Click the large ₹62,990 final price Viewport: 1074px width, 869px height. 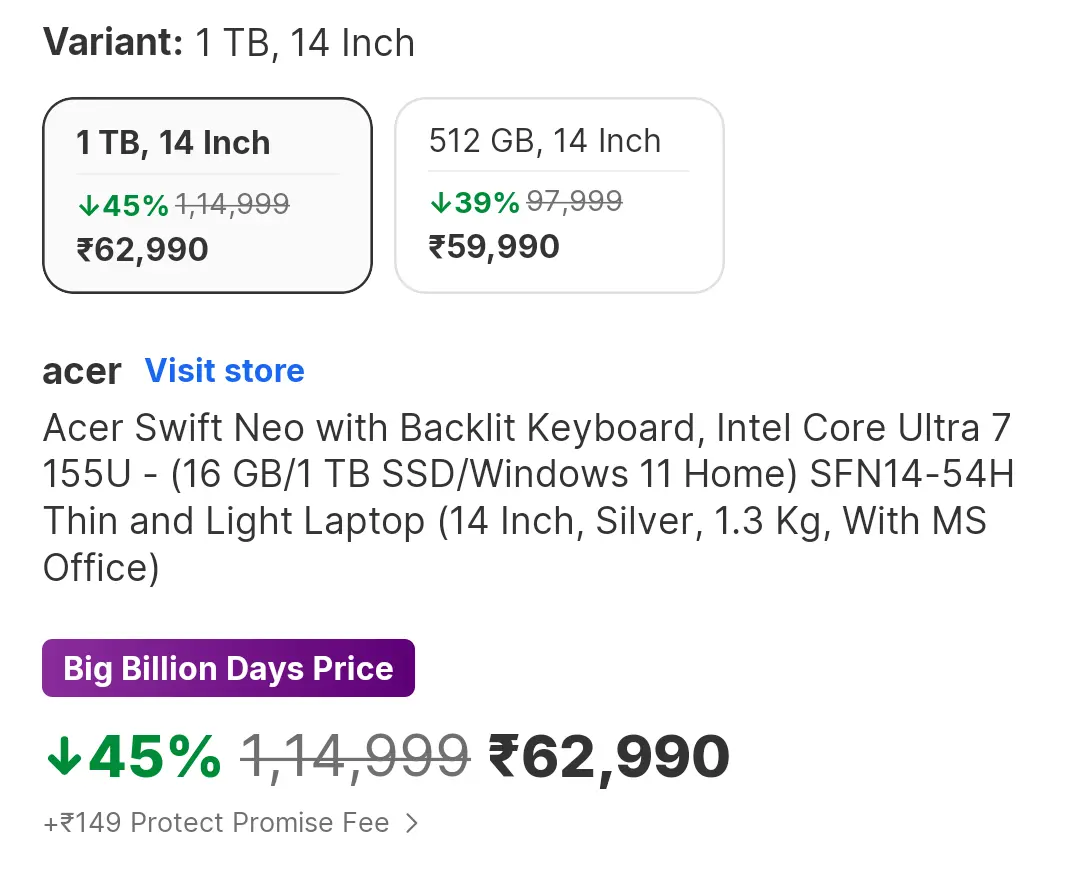[x=609, y=757]
